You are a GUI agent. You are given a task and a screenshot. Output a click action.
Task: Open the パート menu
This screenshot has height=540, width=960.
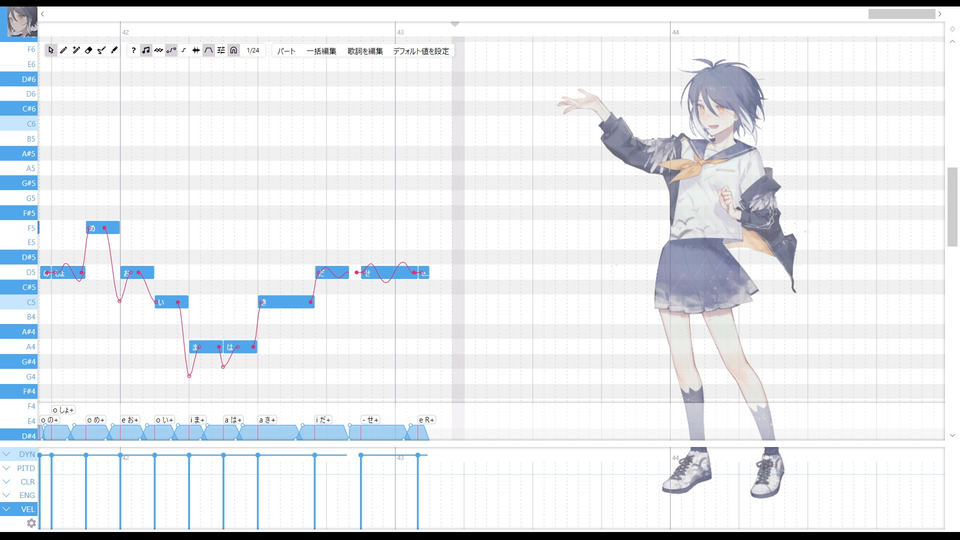pyautogui.click(x=286, y=51)
